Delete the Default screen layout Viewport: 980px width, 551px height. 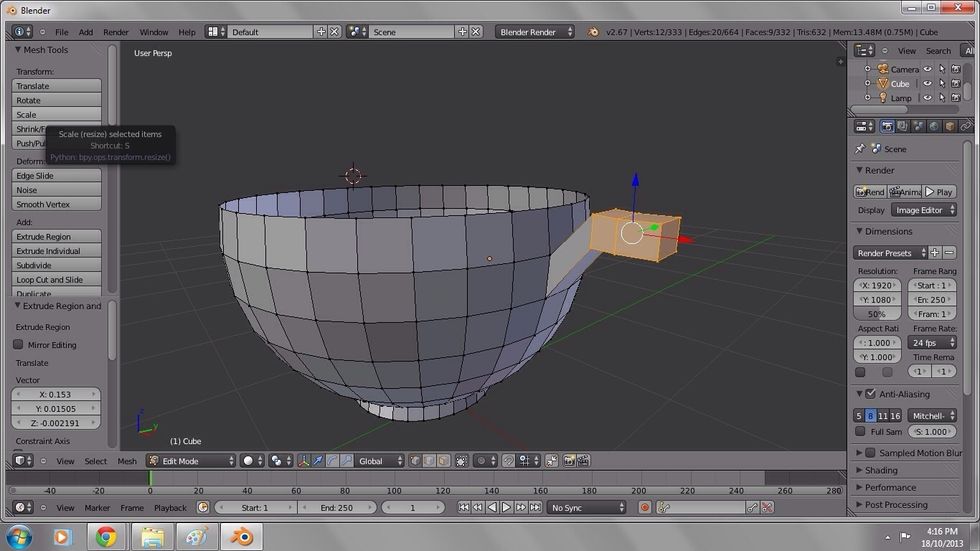point(335,31)
